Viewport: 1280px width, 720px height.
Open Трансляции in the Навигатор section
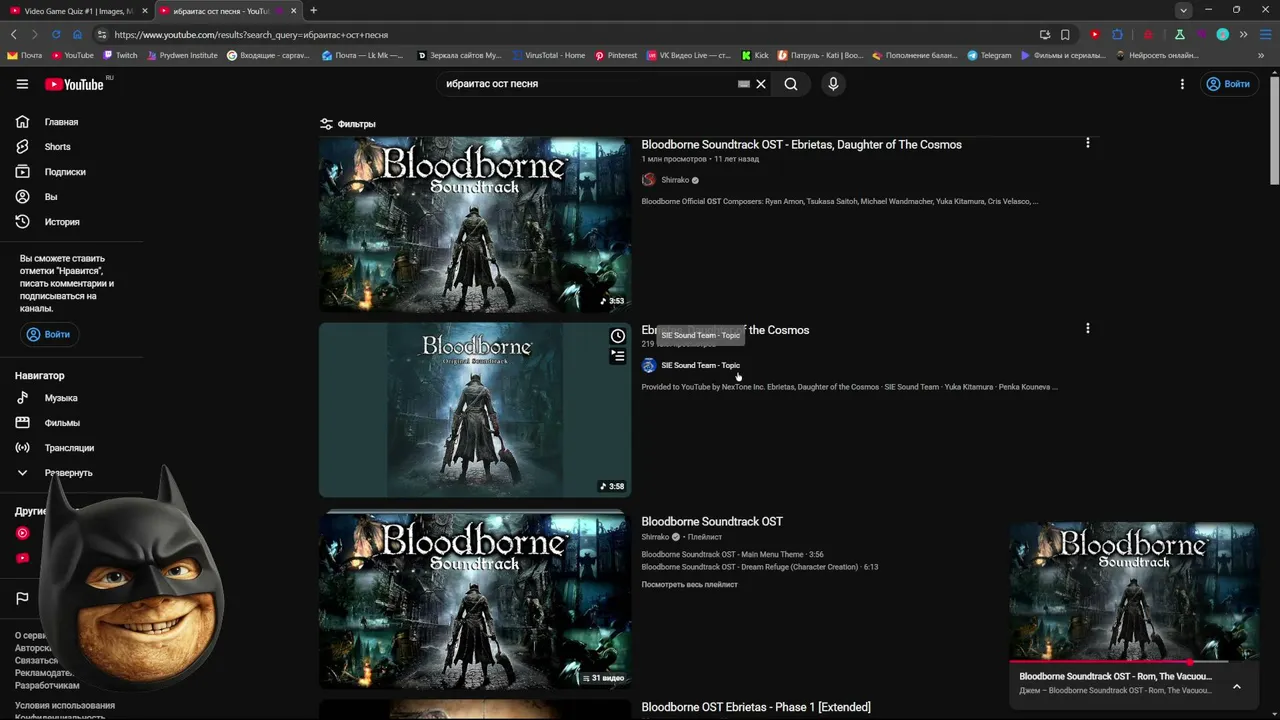(x=69, y=448)
